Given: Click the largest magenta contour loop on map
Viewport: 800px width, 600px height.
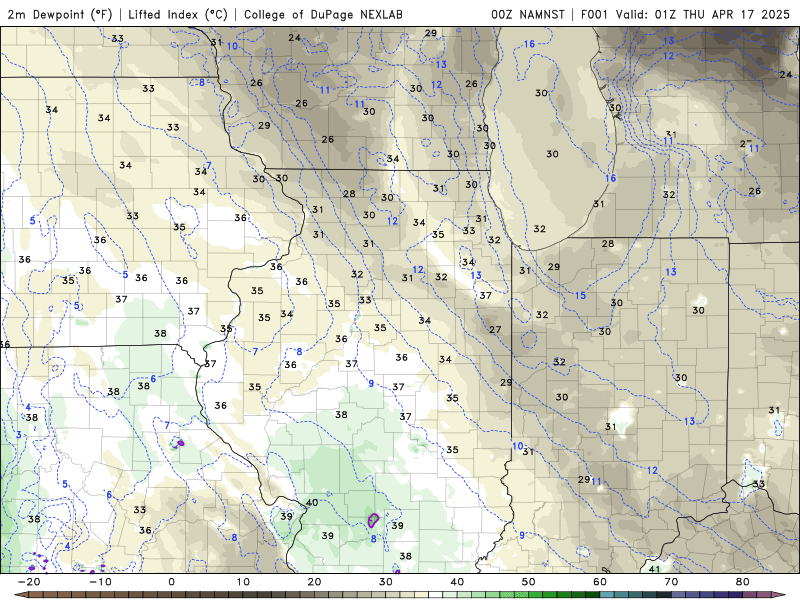Looking at the screenshot, I should (373, 520).
